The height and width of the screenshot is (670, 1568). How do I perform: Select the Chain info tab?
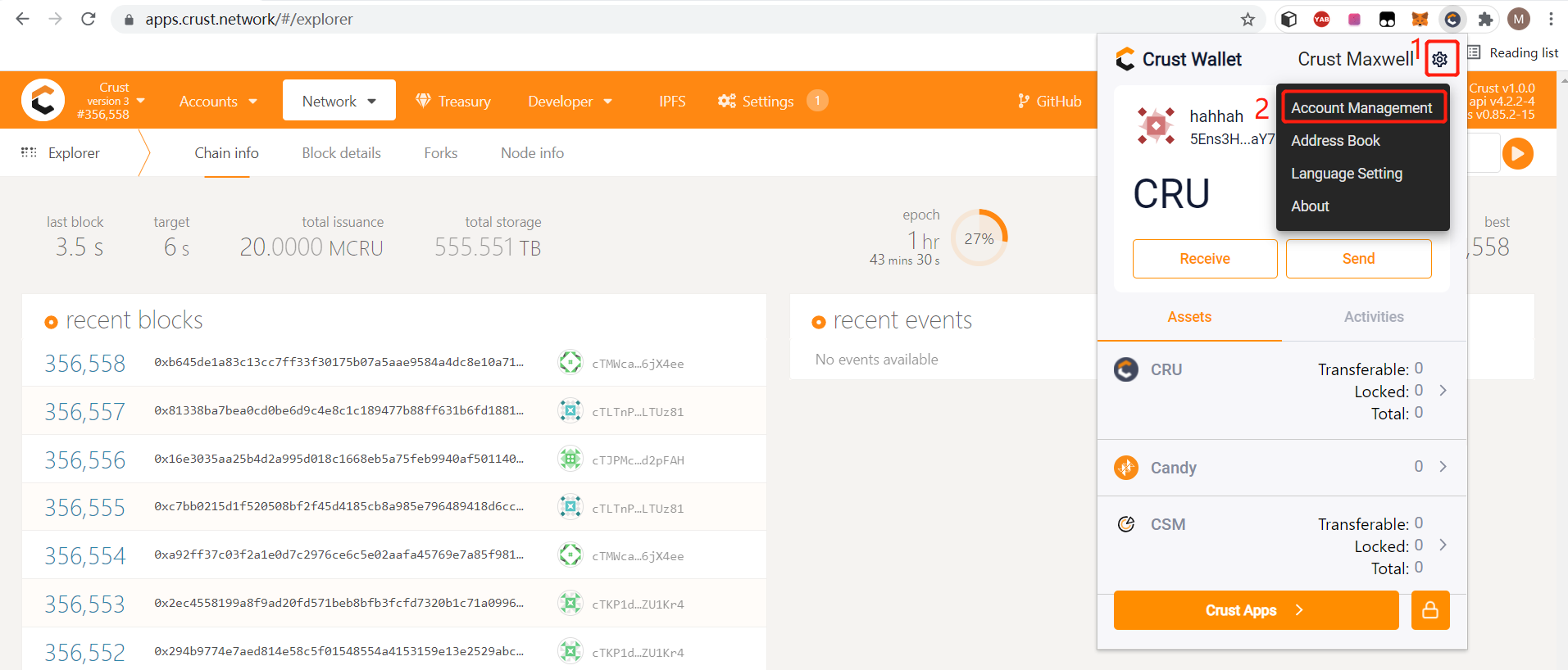226,153
